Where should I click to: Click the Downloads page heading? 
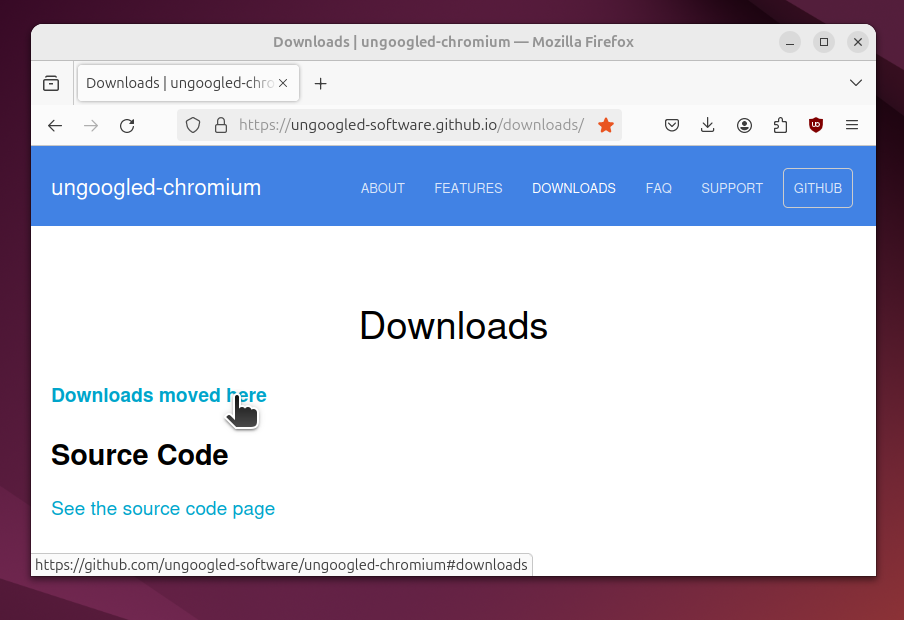pyautogui.click(x=453, y=326)
